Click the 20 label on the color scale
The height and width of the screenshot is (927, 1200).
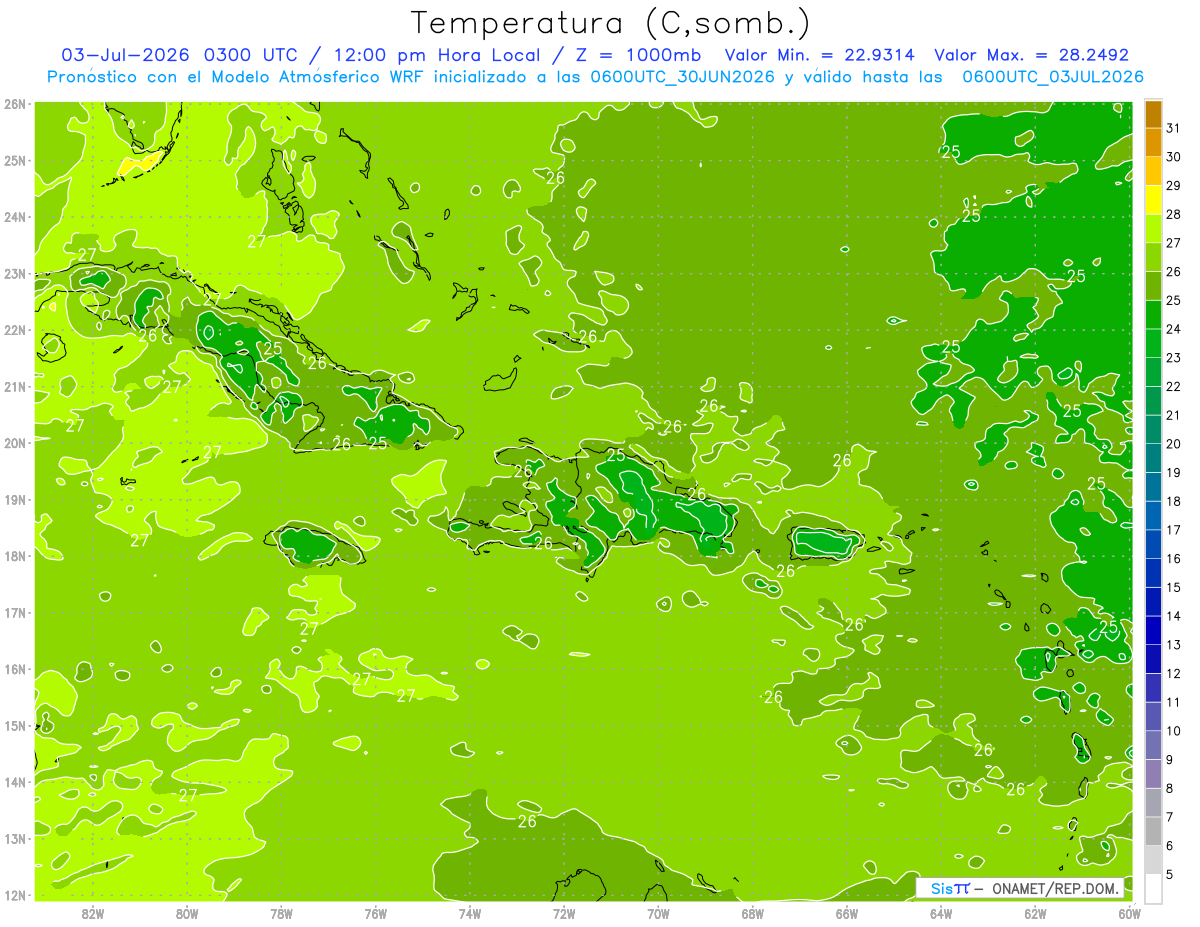tap(1174, 444)
